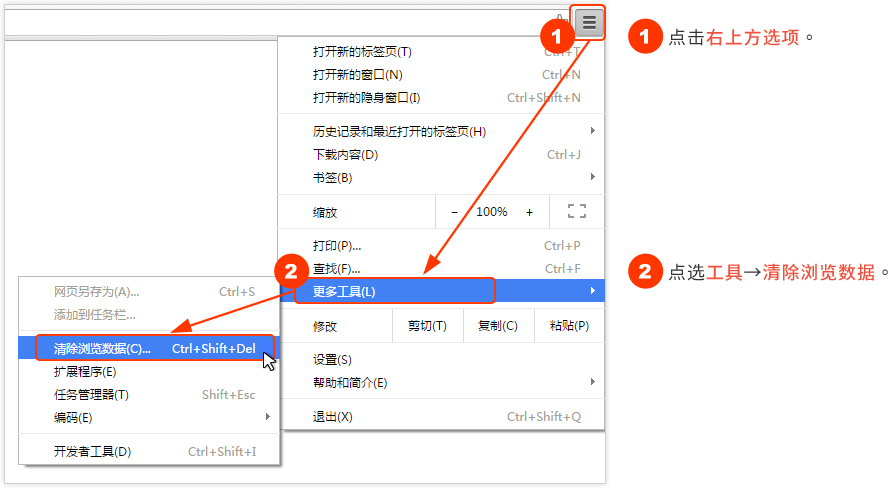Decrease zoom with the minus button
The height and width of the screenshot is (488, 890).
click(x=454, y=212)
